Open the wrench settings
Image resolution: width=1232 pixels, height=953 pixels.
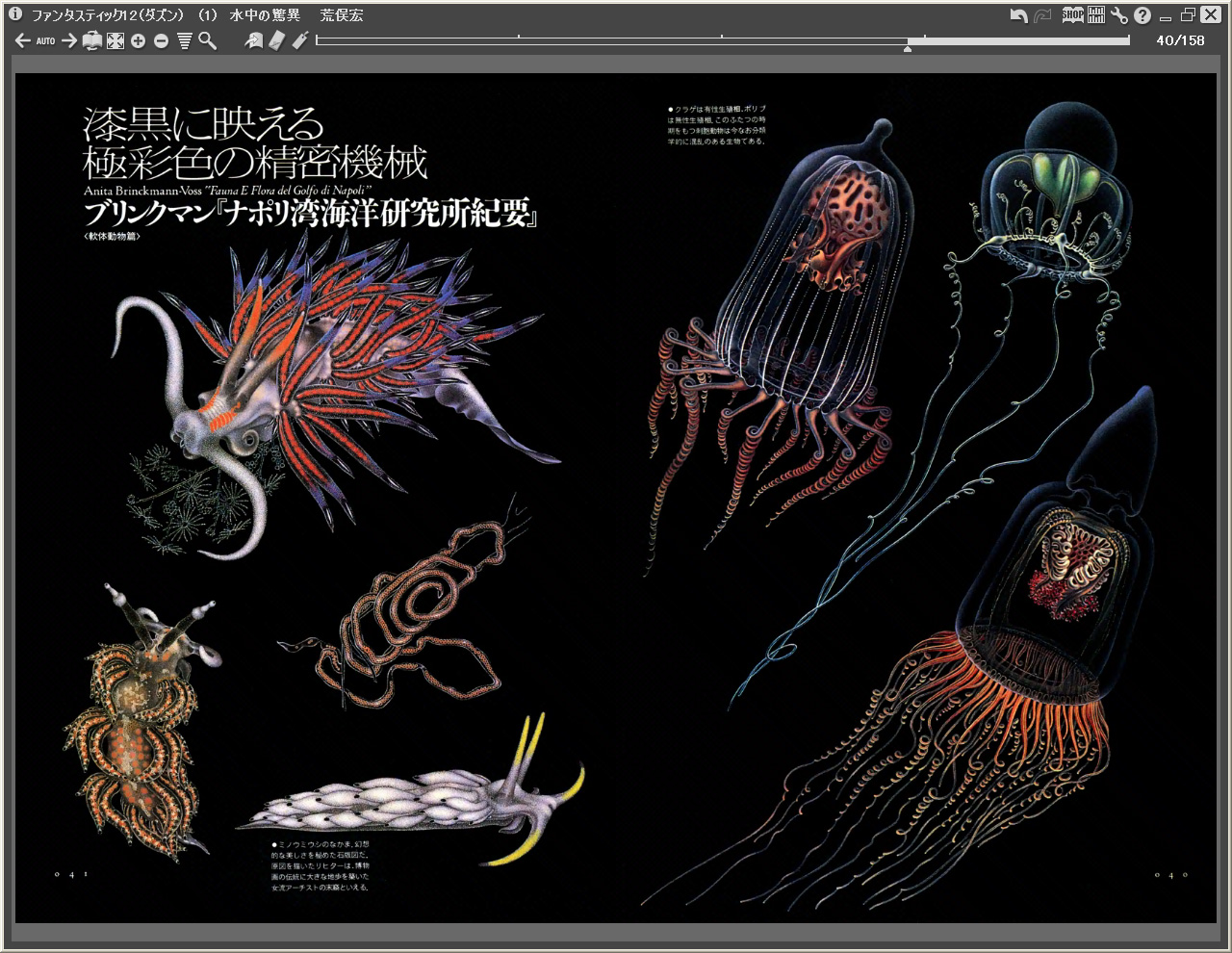(x=1118, y=15)
